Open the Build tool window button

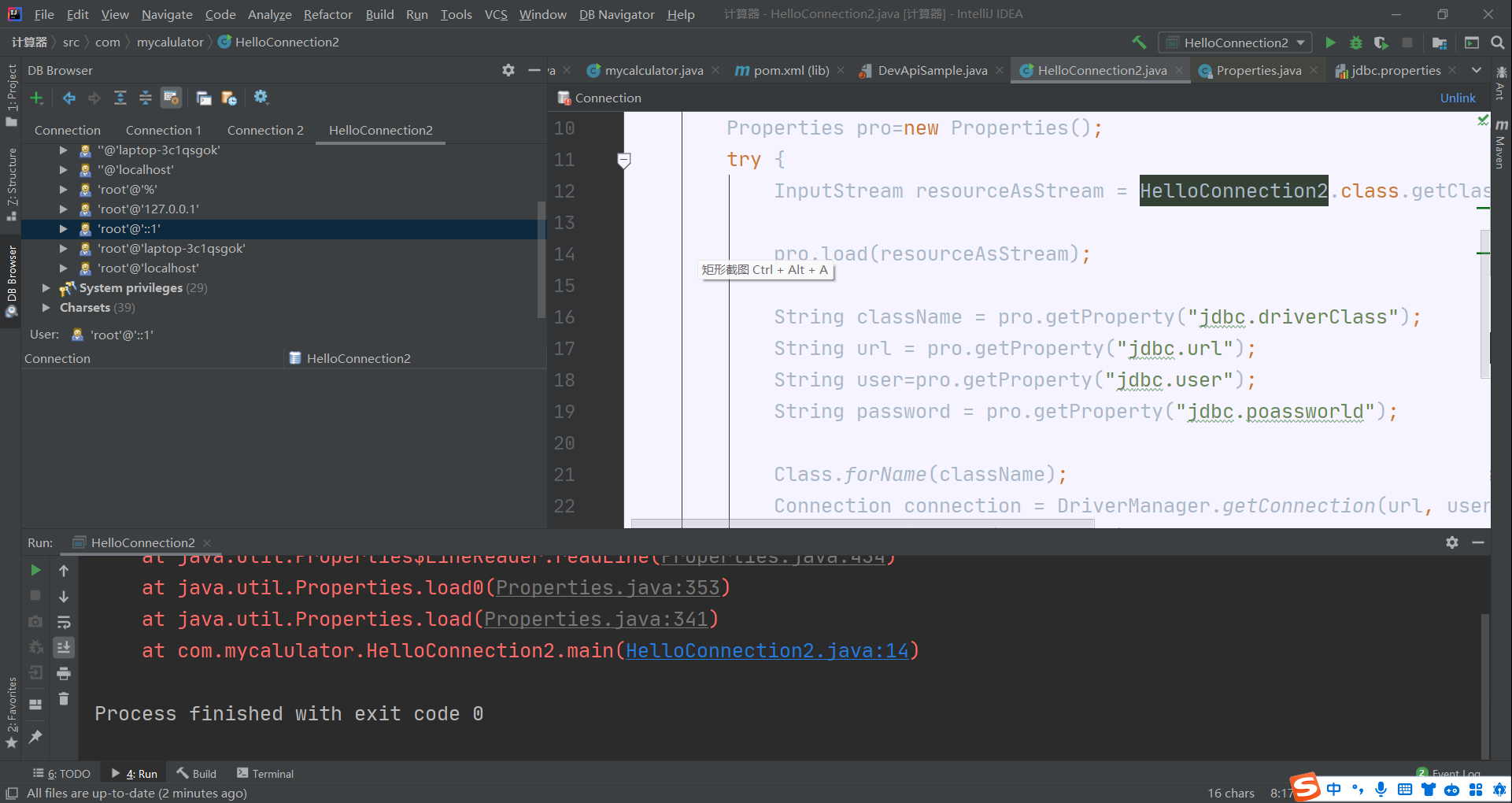(x=197, y=773)
